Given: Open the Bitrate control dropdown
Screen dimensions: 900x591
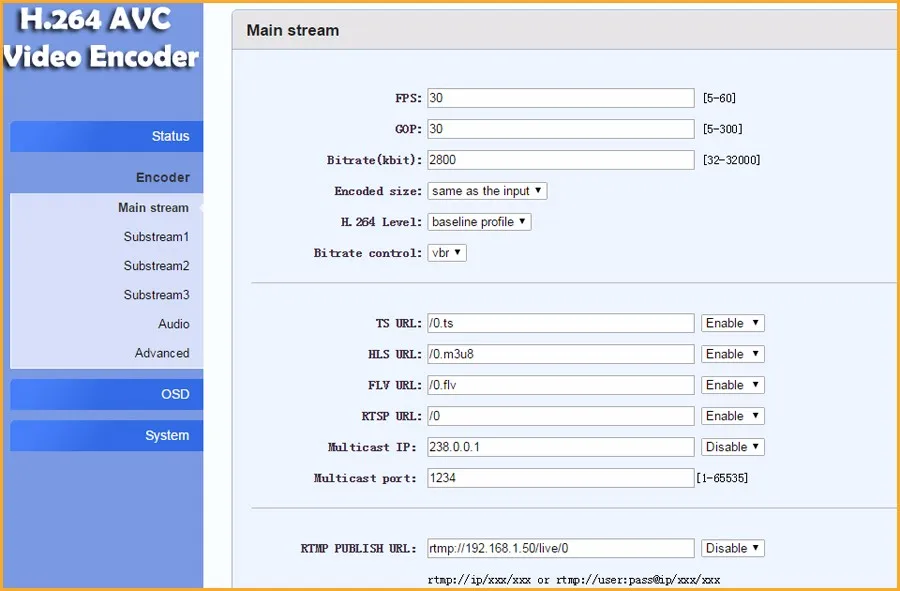Looking at the screenshot, I should (447, 252).
